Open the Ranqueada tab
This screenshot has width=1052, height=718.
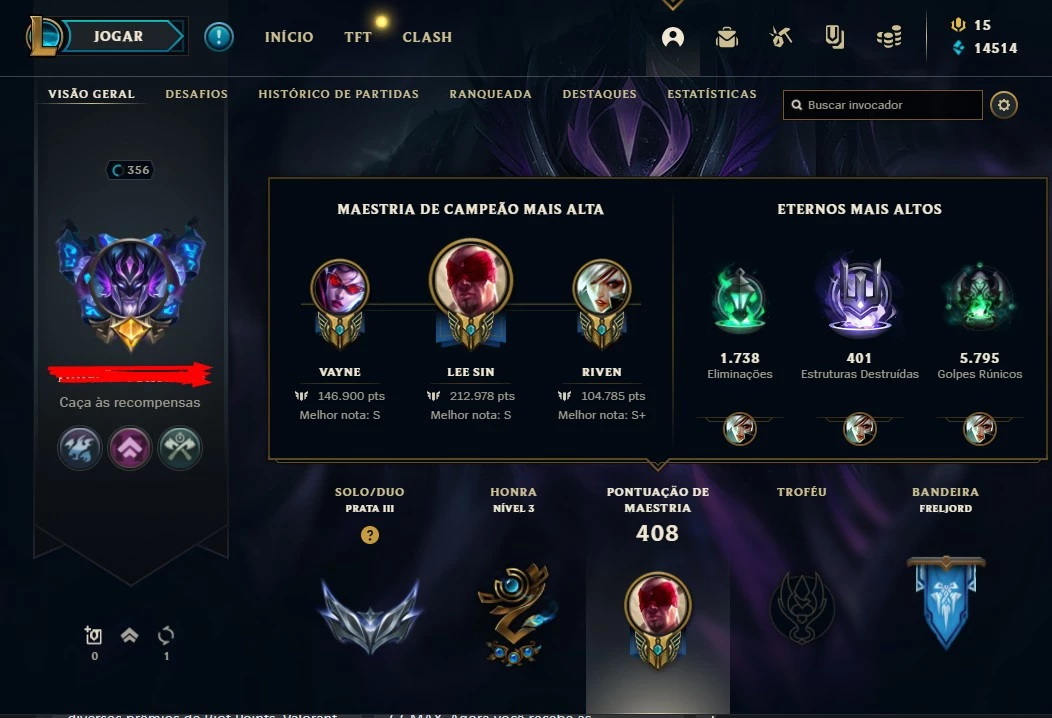coord(490,94)
